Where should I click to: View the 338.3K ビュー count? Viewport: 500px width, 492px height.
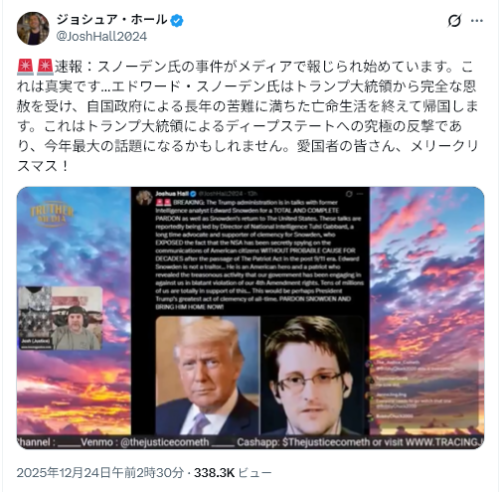[x=233, y=472]
